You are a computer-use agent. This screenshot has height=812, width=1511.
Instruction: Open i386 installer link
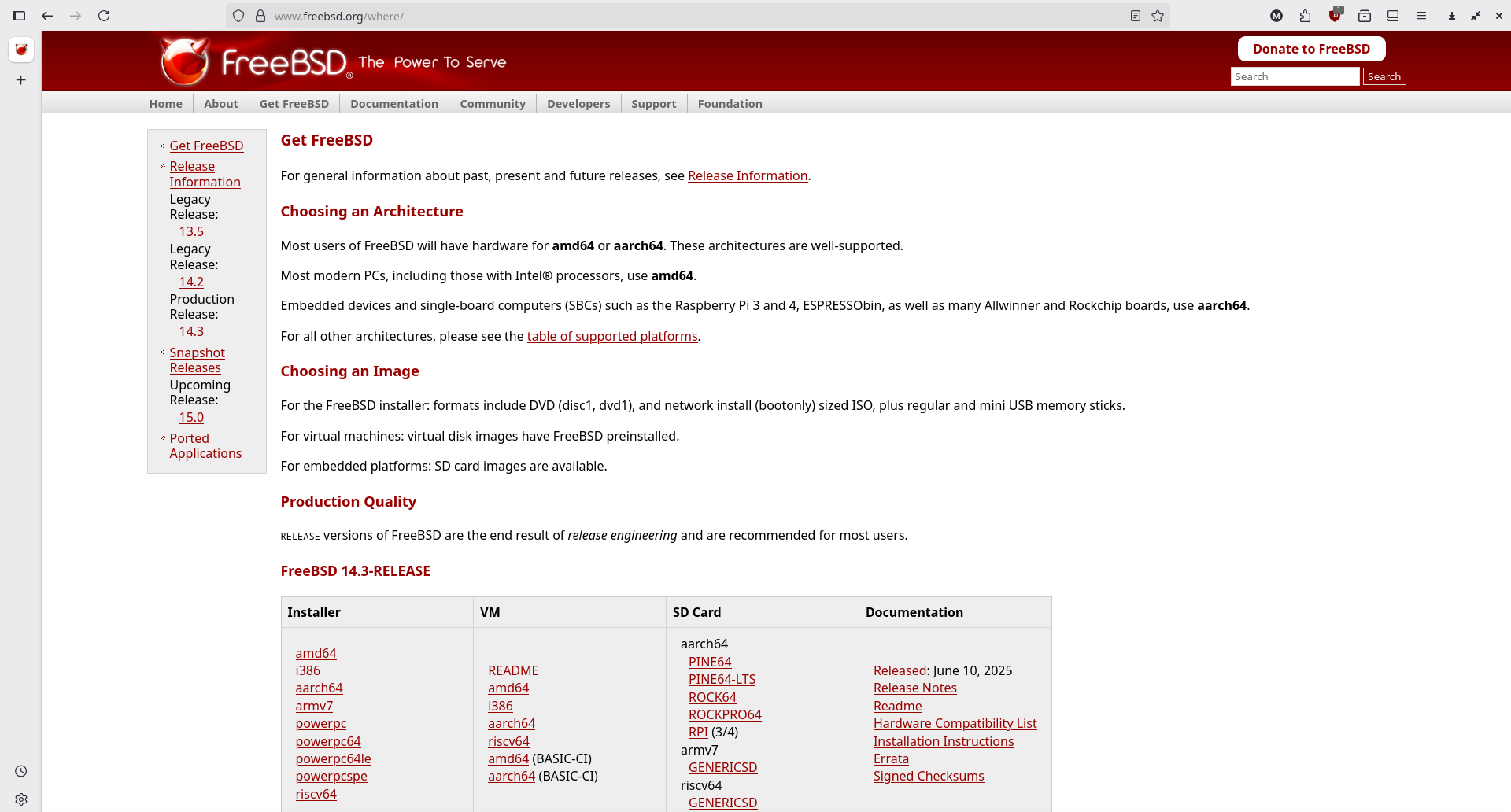(308, 670)
